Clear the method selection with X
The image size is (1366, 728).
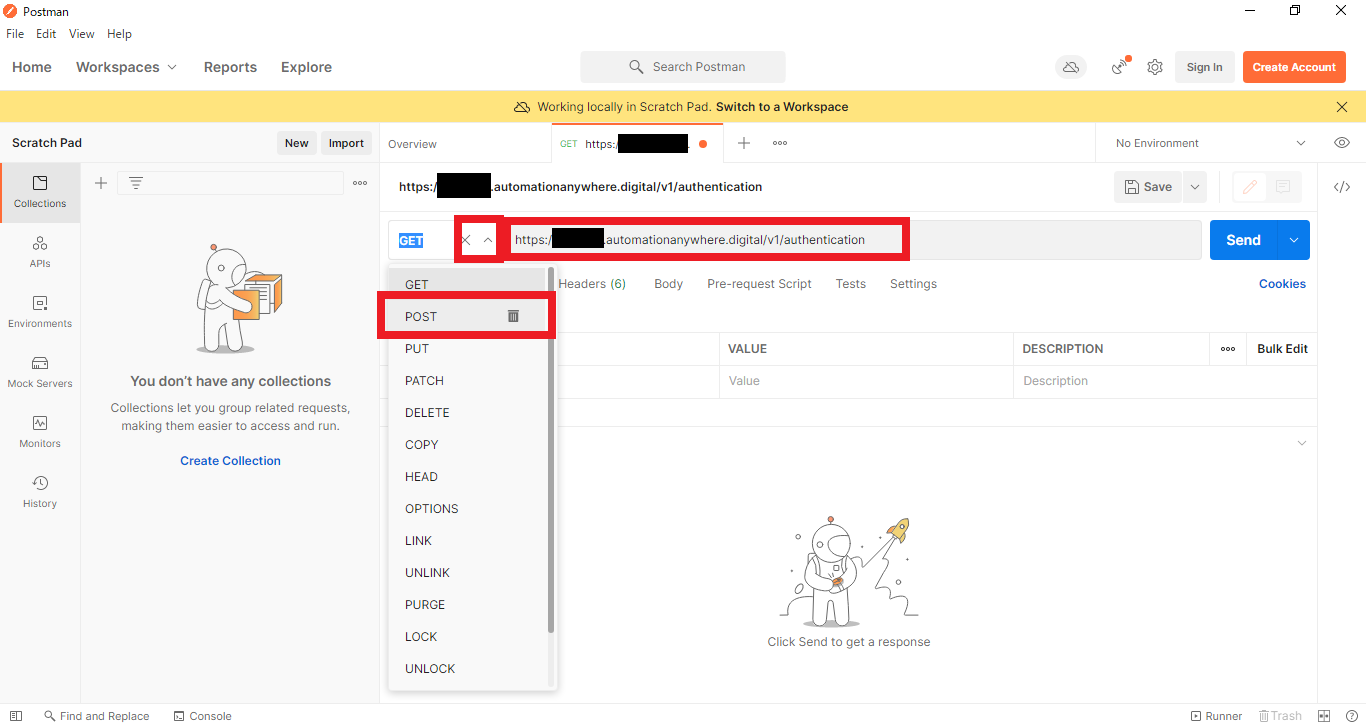click(x=466, y=240)
